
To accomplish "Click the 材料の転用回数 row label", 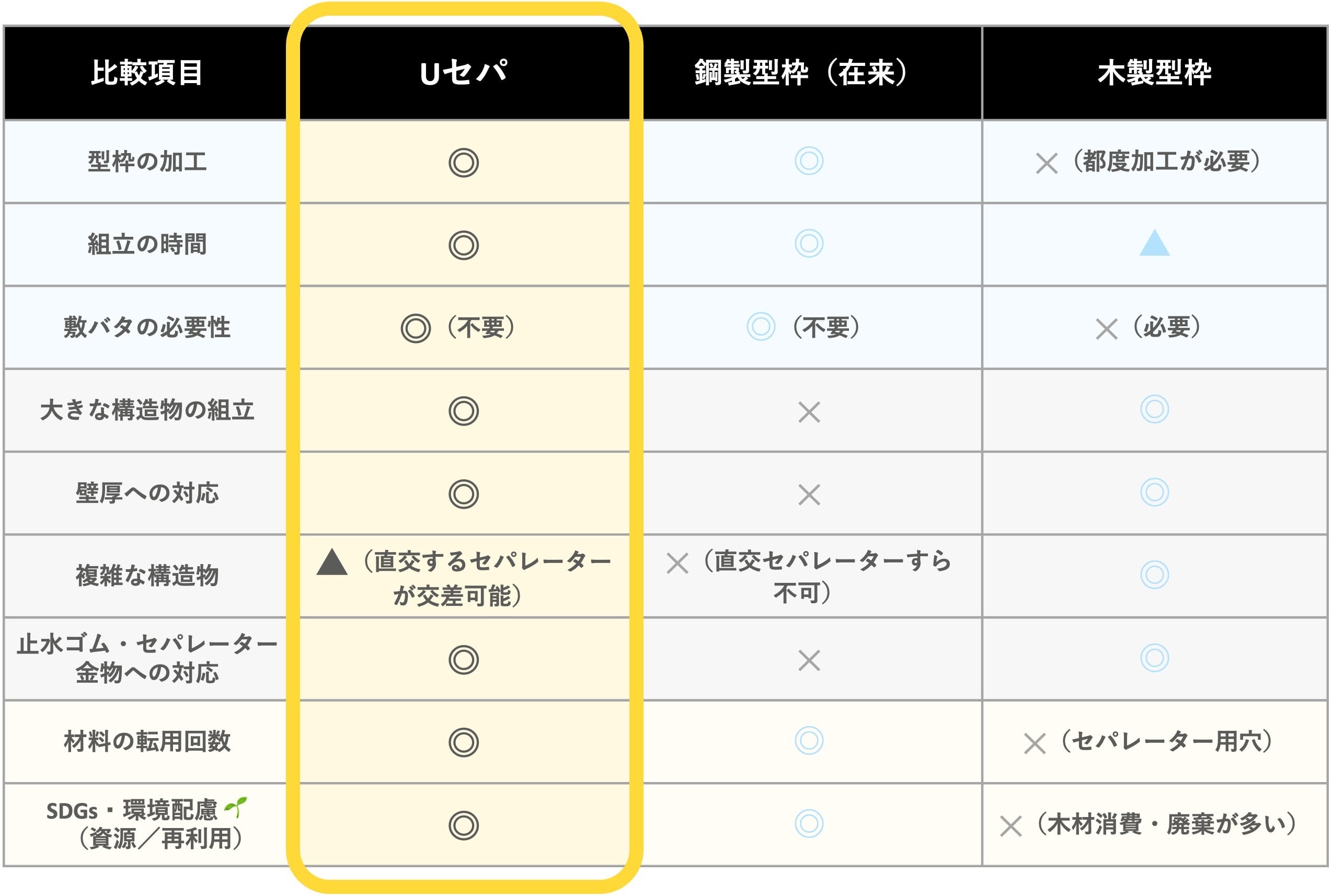I will pyautogui.click(x=147, y=742).
